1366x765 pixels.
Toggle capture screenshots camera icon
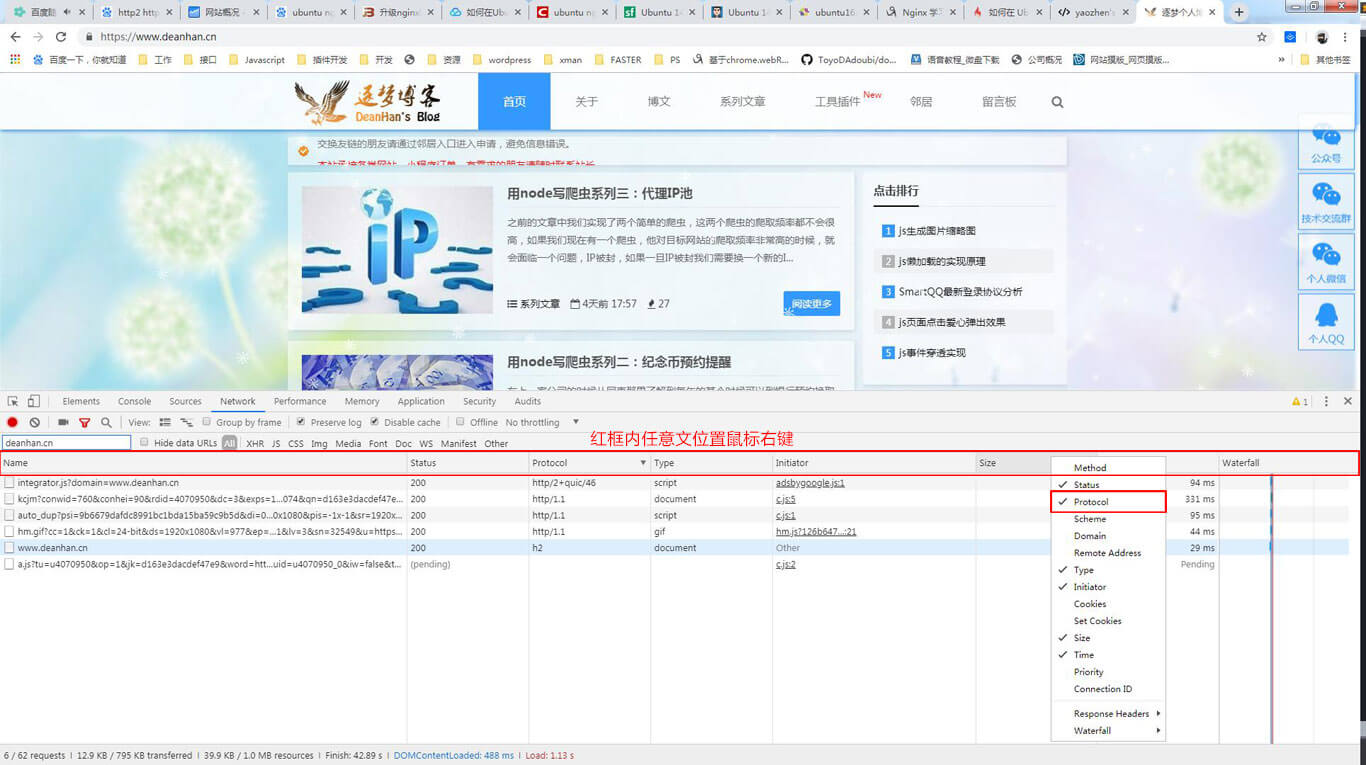click(63, 422)
